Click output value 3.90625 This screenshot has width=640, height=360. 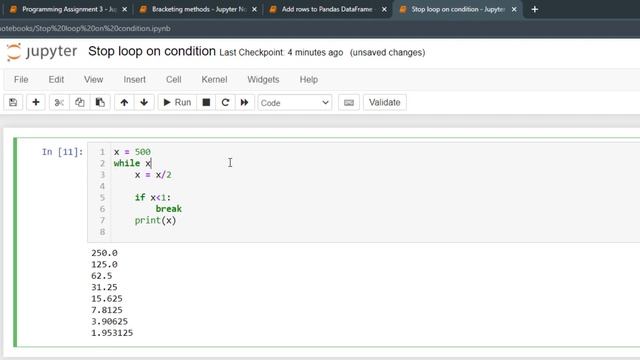click(109, 322)
